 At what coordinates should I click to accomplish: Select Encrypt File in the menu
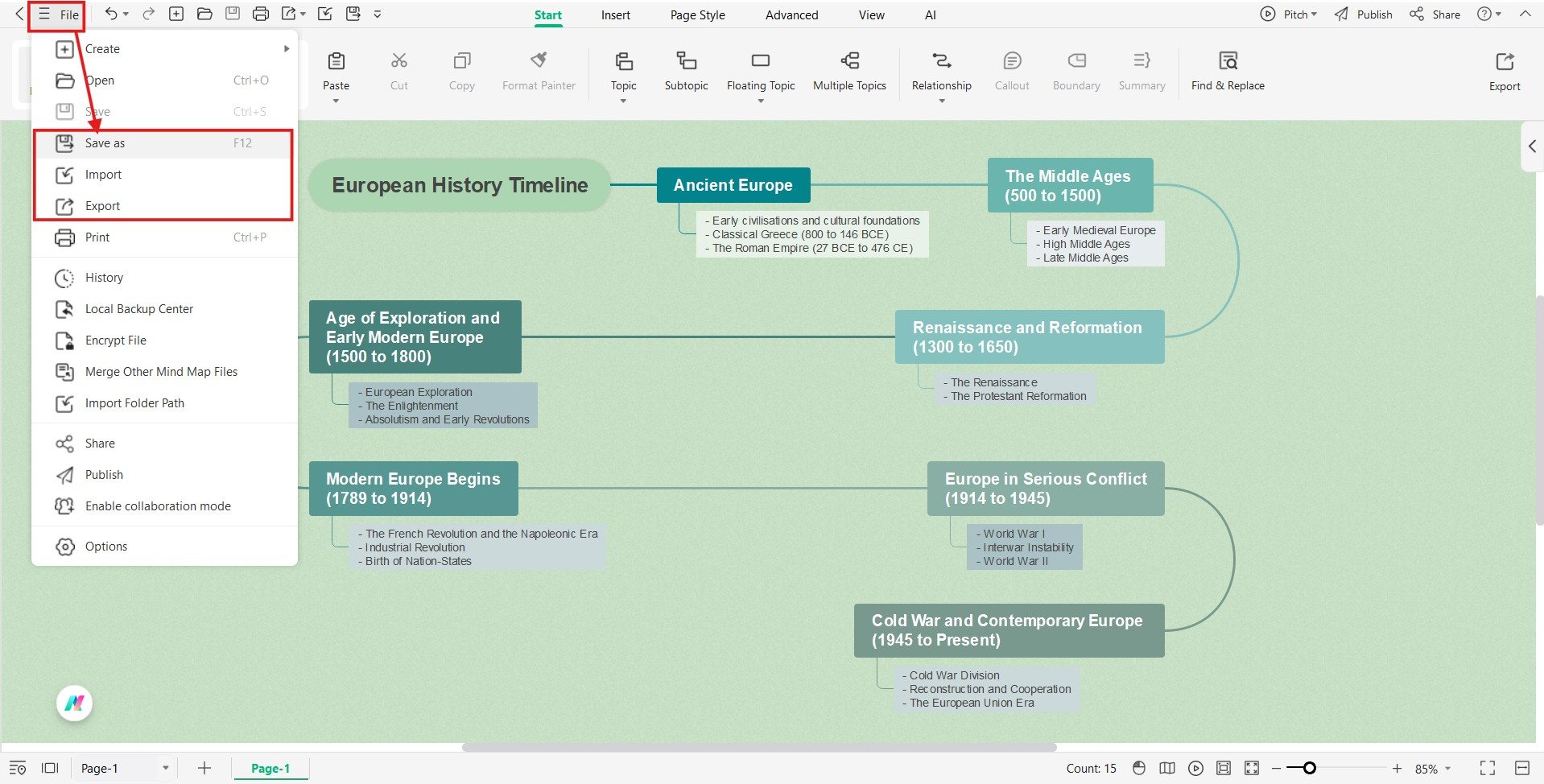(x=164, y=340)
